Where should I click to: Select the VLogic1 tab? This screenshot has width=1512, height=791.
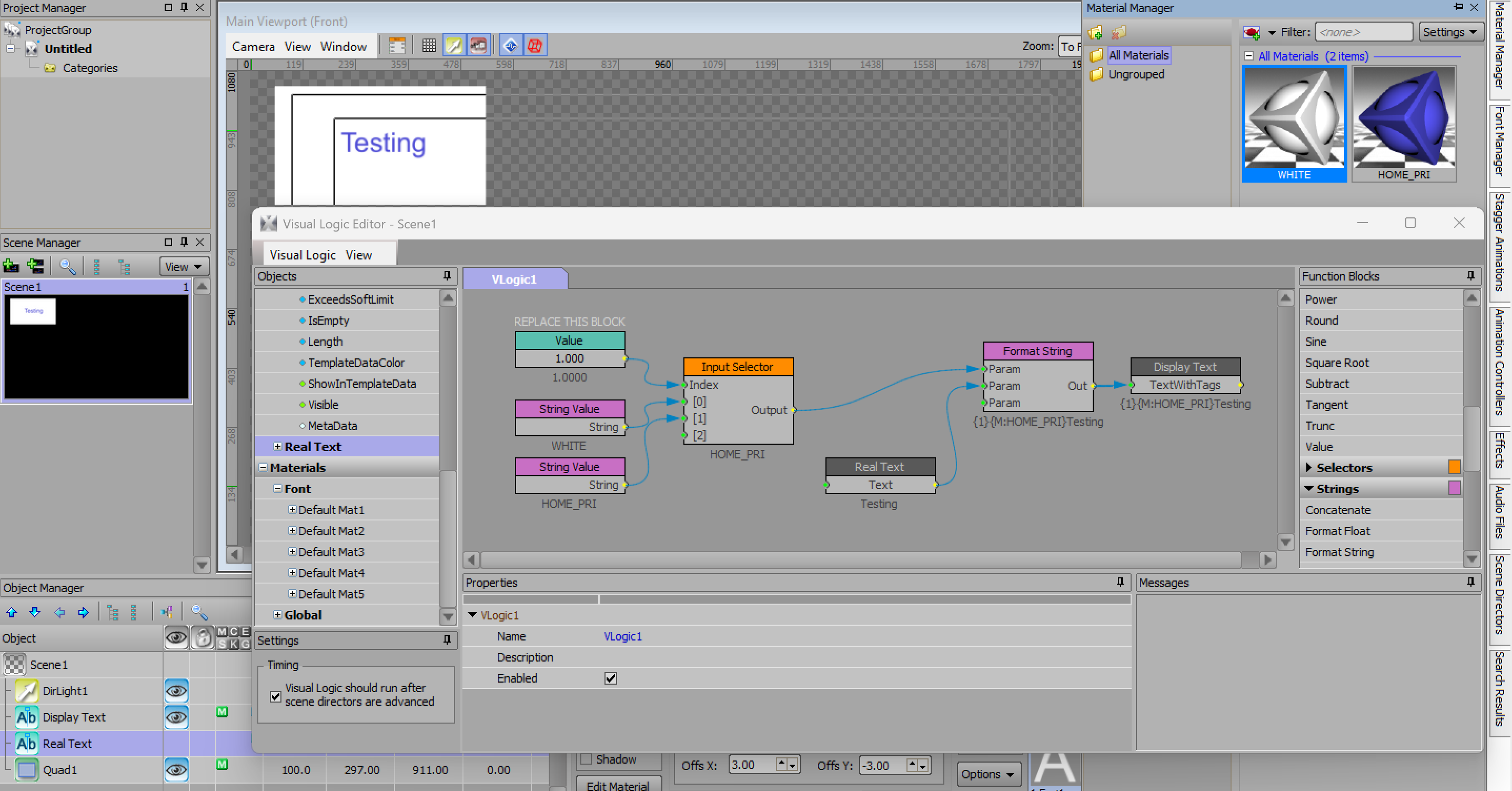[513, 279]
